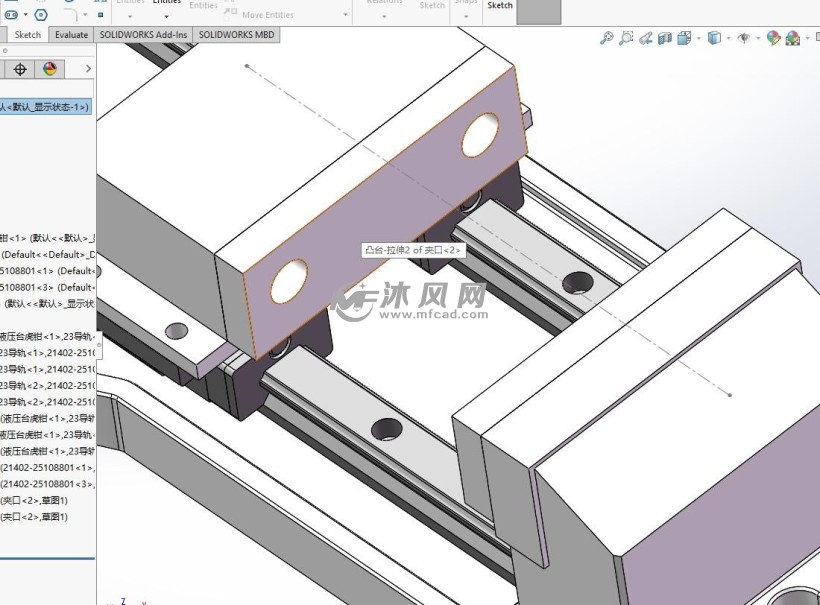Select the Previous View icon

click(646, 38)
